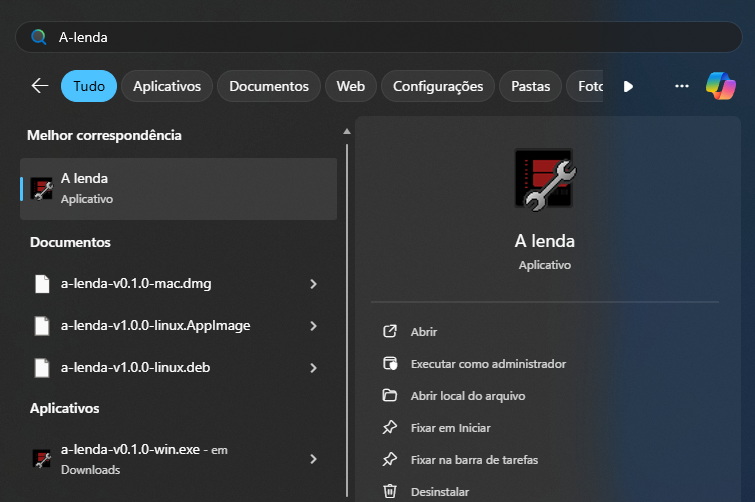Click the Melhor correspondência heading
Viewport: 755px width, 502px height.
(104, 136)
